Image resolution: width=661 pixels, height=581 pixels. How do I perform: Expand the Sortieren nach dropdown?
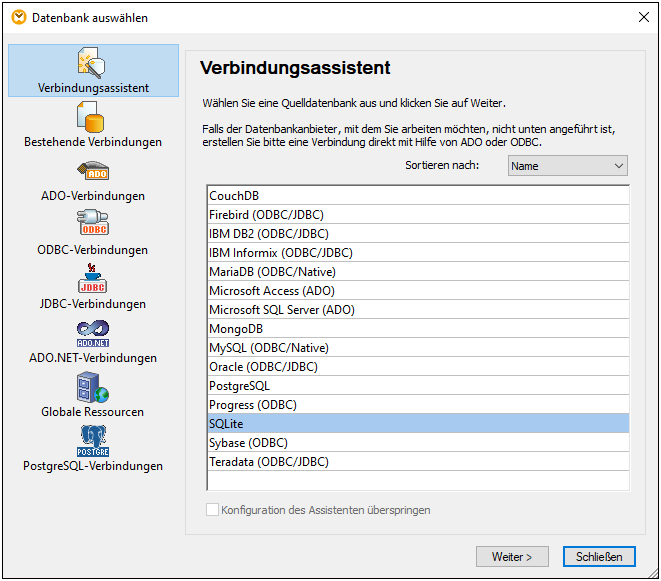pos(567,166)
